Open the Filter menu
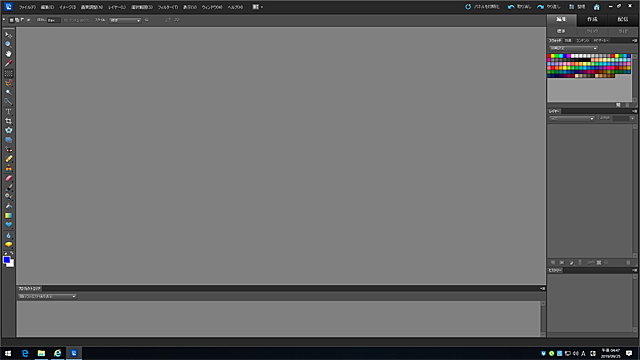The image size is (640, 360). [x=168, y=7]
